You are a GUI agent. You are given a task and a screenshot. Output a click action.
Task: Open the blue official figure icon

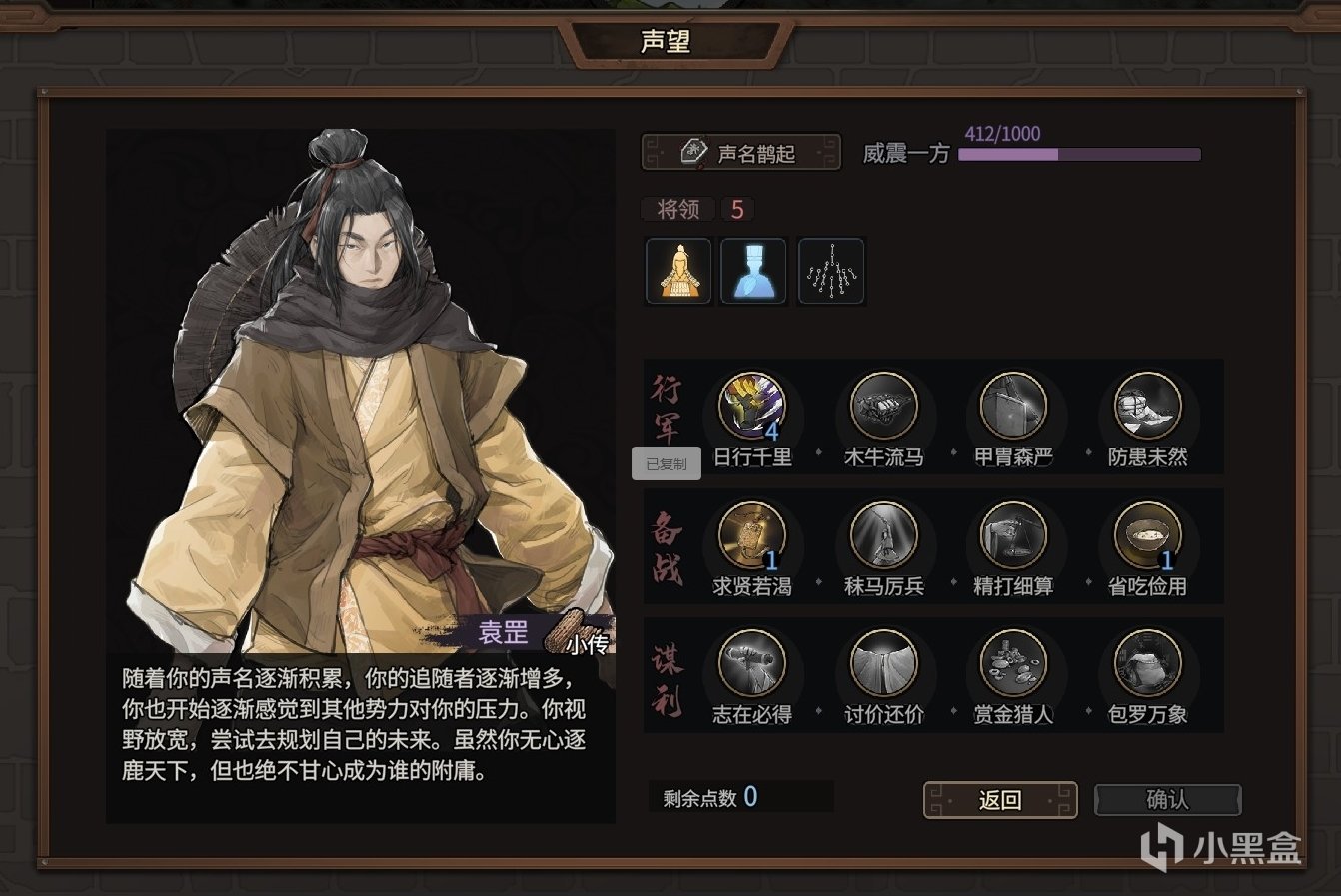coord(754,271)
